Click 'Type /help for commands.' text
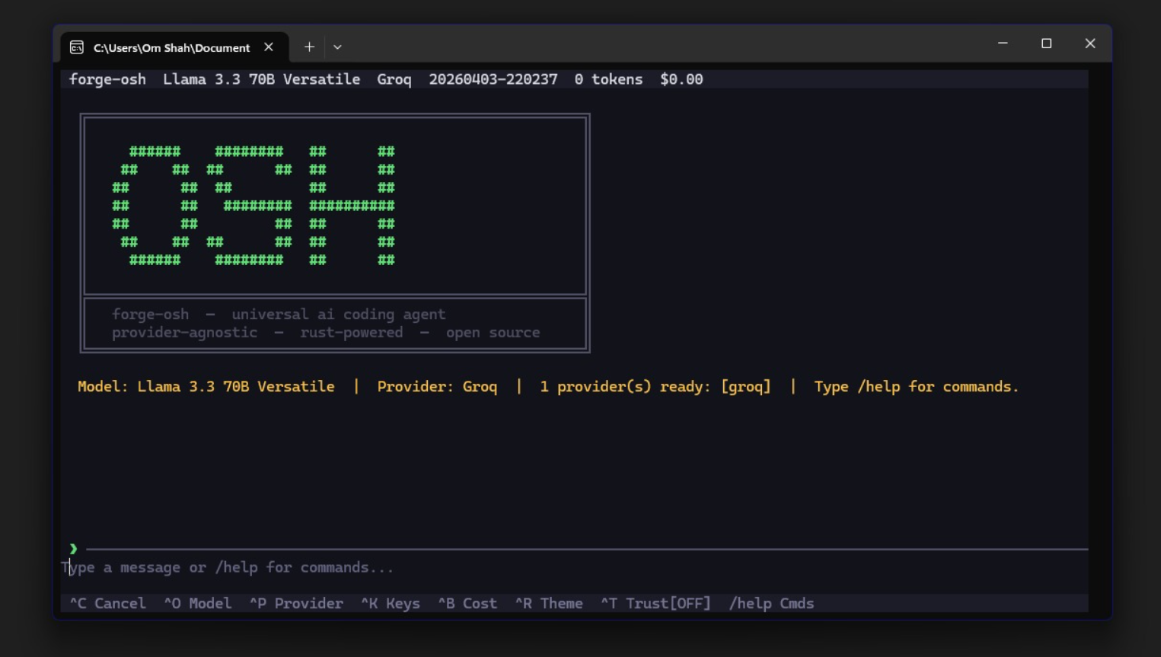This screenshot has height=657, width=1161. (x=916, y=387)
